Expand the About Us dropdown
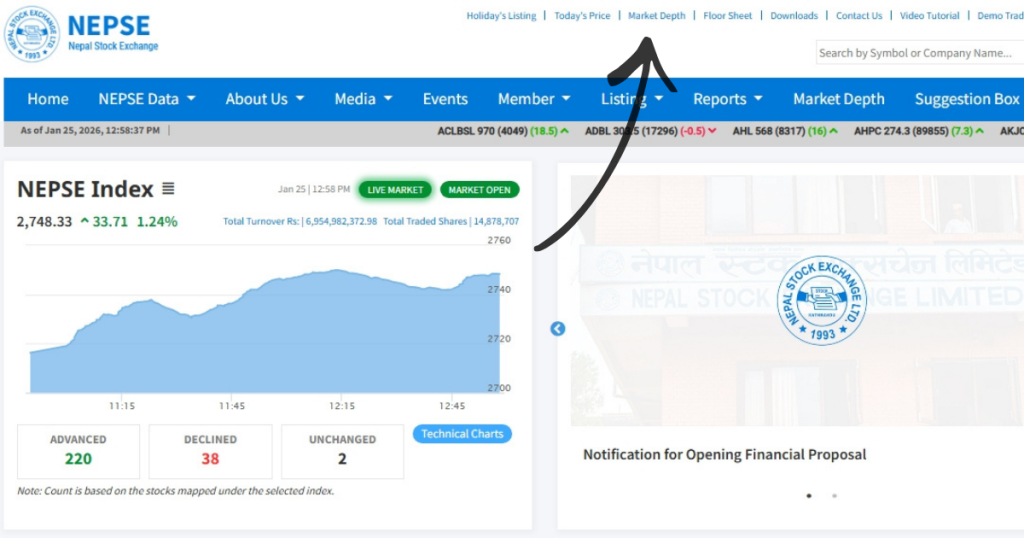1024x538 pixels. (x=264, y=99)
